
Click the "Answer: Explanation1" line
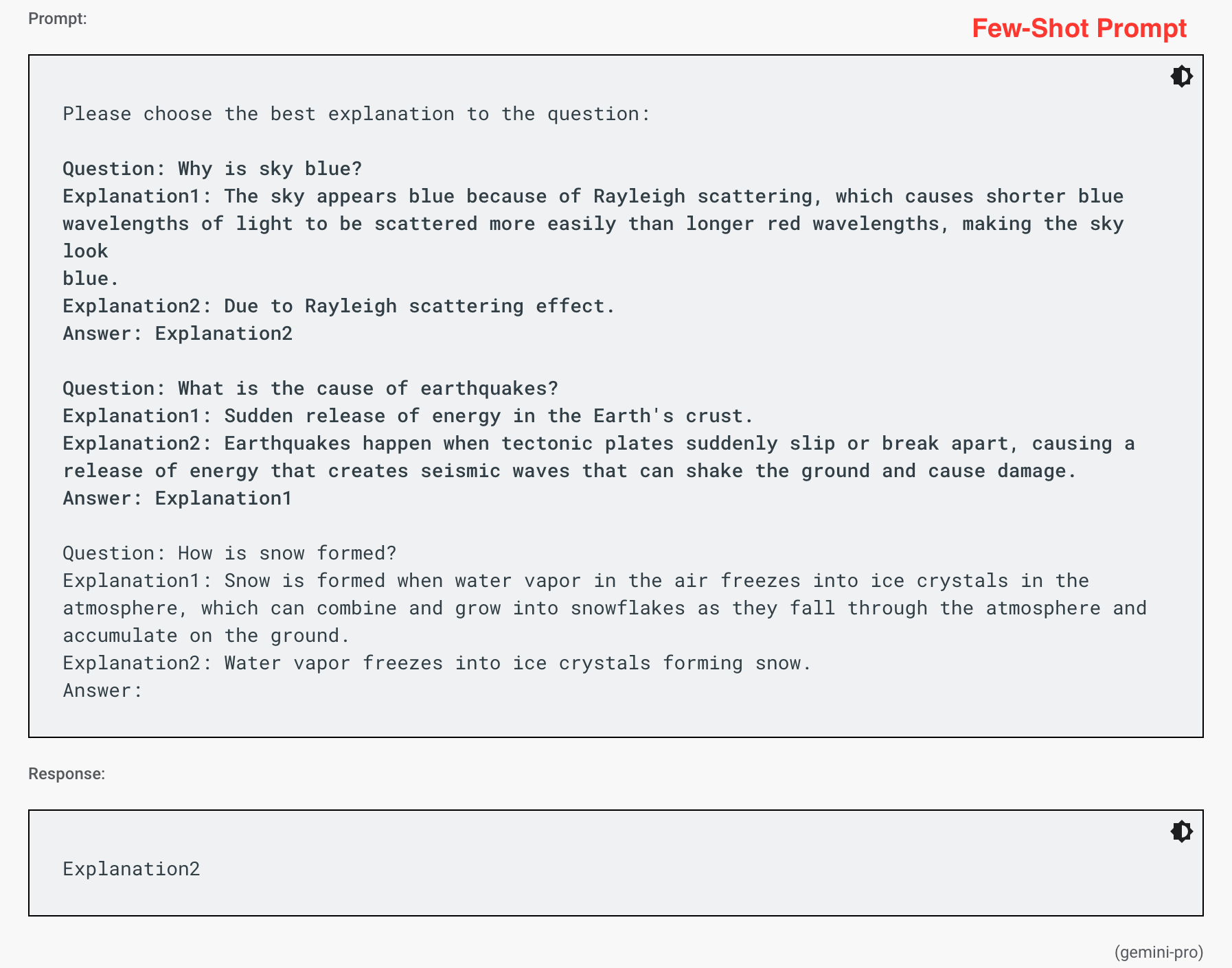pos(178,498)
